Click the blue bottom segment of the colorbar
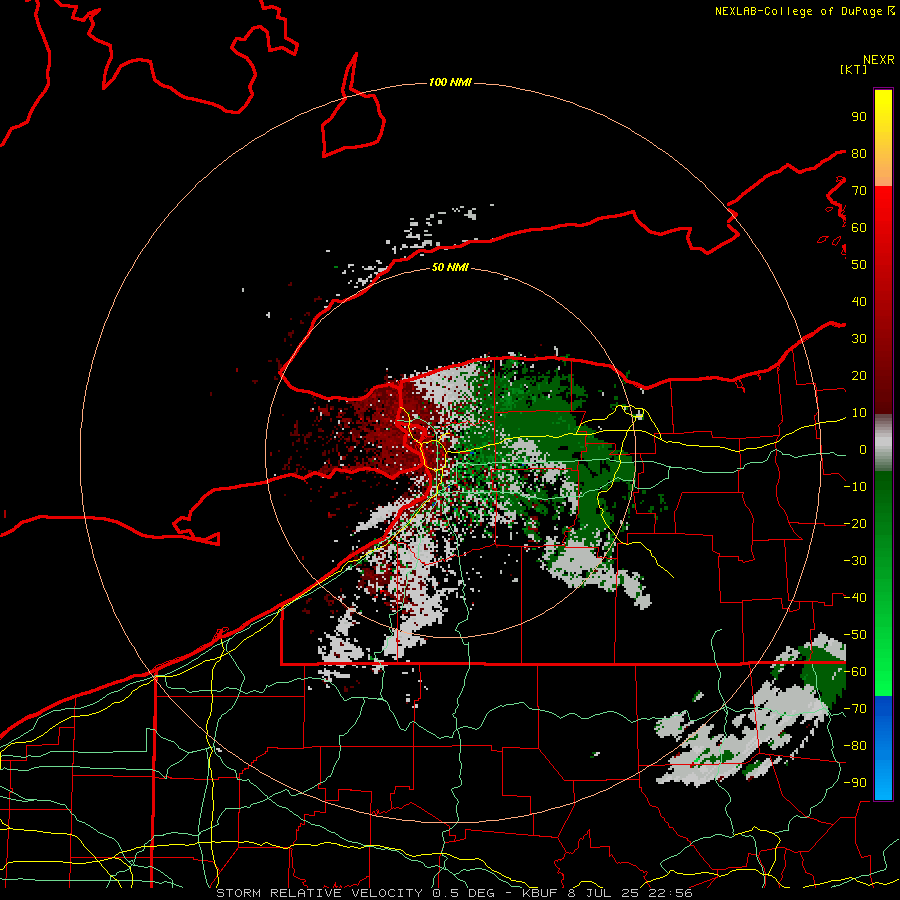The height and width of the screenshot is (900, 900). point(883,747)
